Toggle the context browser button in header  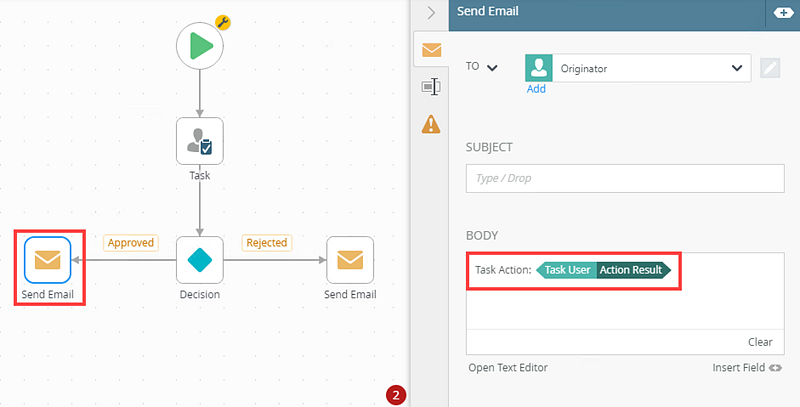pyautogui.click(x=783, y=13)
